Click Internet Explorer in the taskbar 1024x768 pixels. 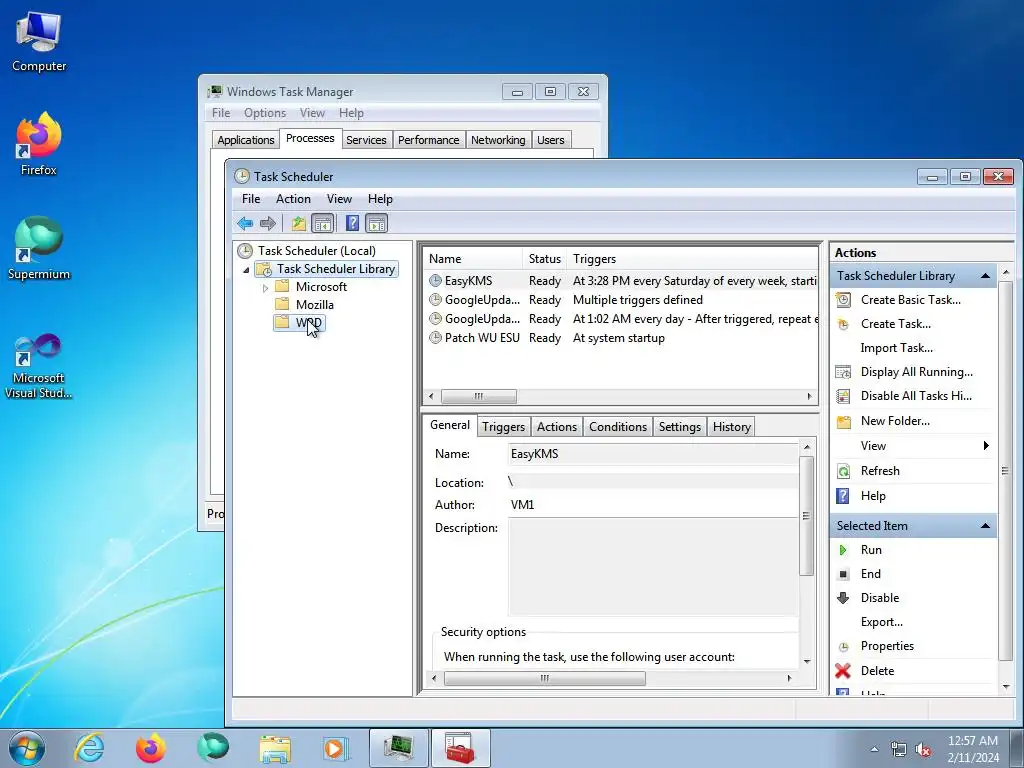coord(89,748)
